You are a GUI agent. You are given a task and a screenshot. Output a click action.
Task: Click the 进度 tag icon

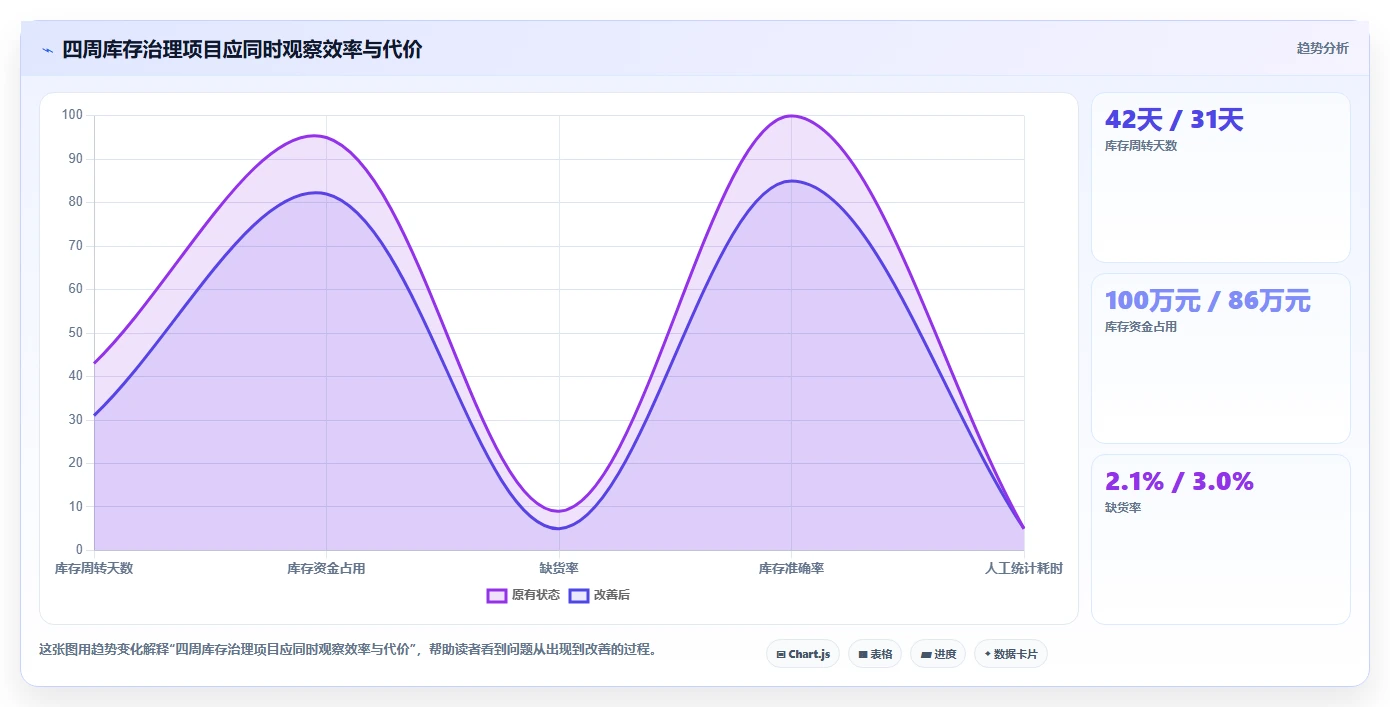[x=926, y=655]
